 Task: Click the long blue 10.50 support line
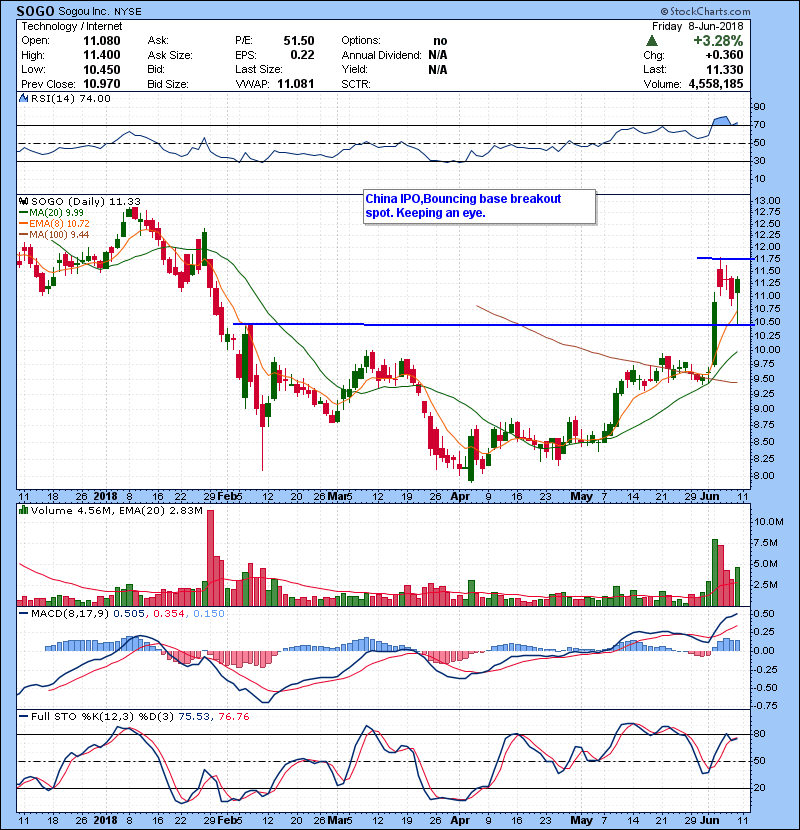(x=492, y=324)
